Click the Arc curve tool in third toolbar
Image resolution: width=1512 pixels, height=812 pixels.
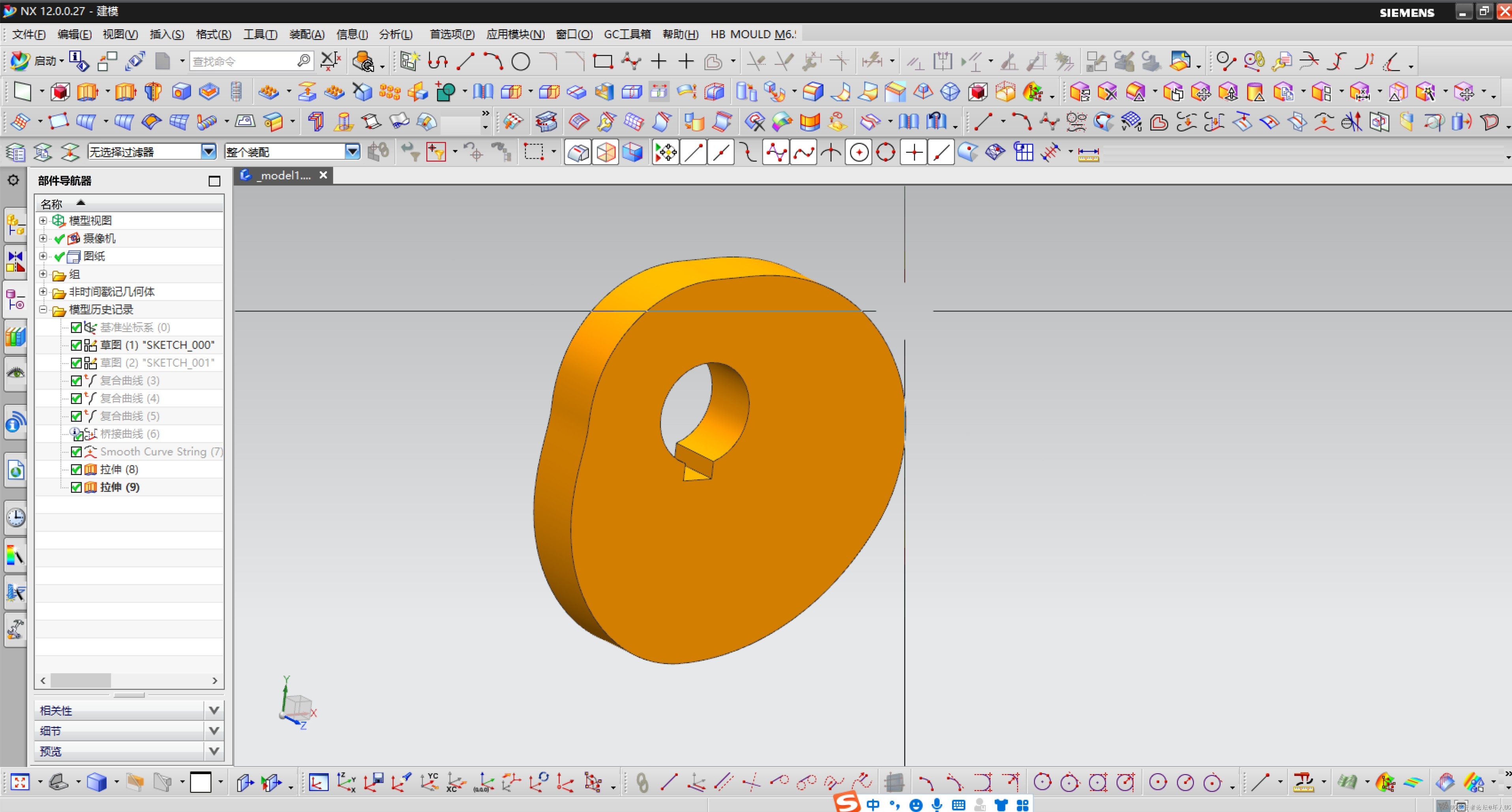pos(1021,122)
